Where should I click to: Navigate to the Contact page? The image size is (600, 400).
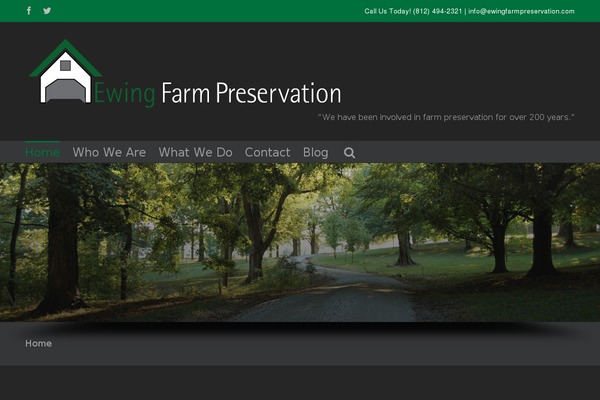tap(267, 152)
